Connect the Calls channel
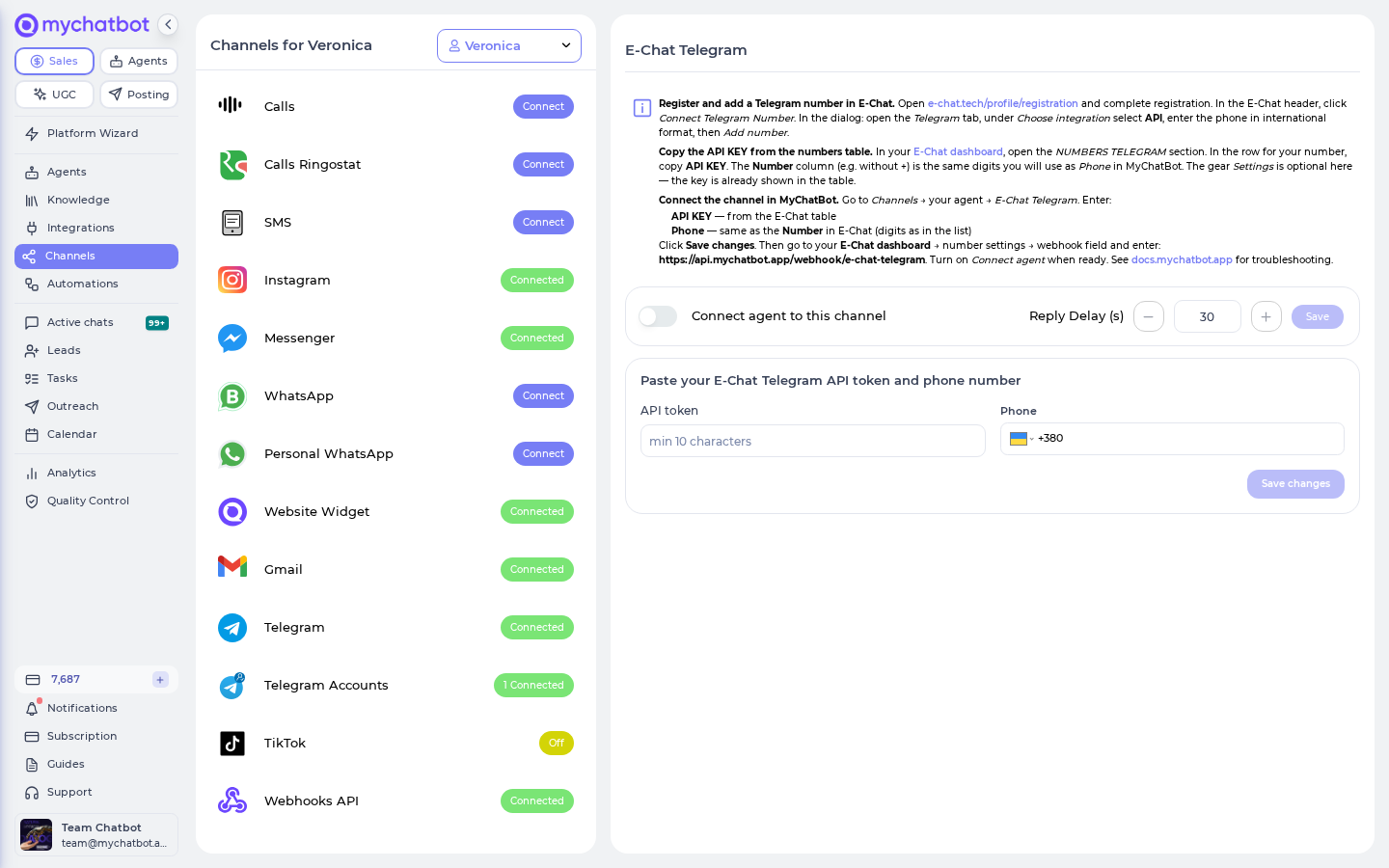The height and width of the screenshot is (868, 1389). click(x=543, y=106)
